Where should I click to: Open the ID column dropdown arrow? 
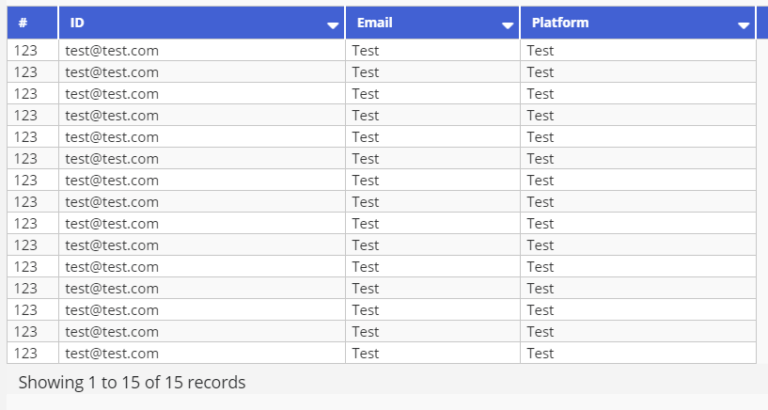(x=333, y=25)
